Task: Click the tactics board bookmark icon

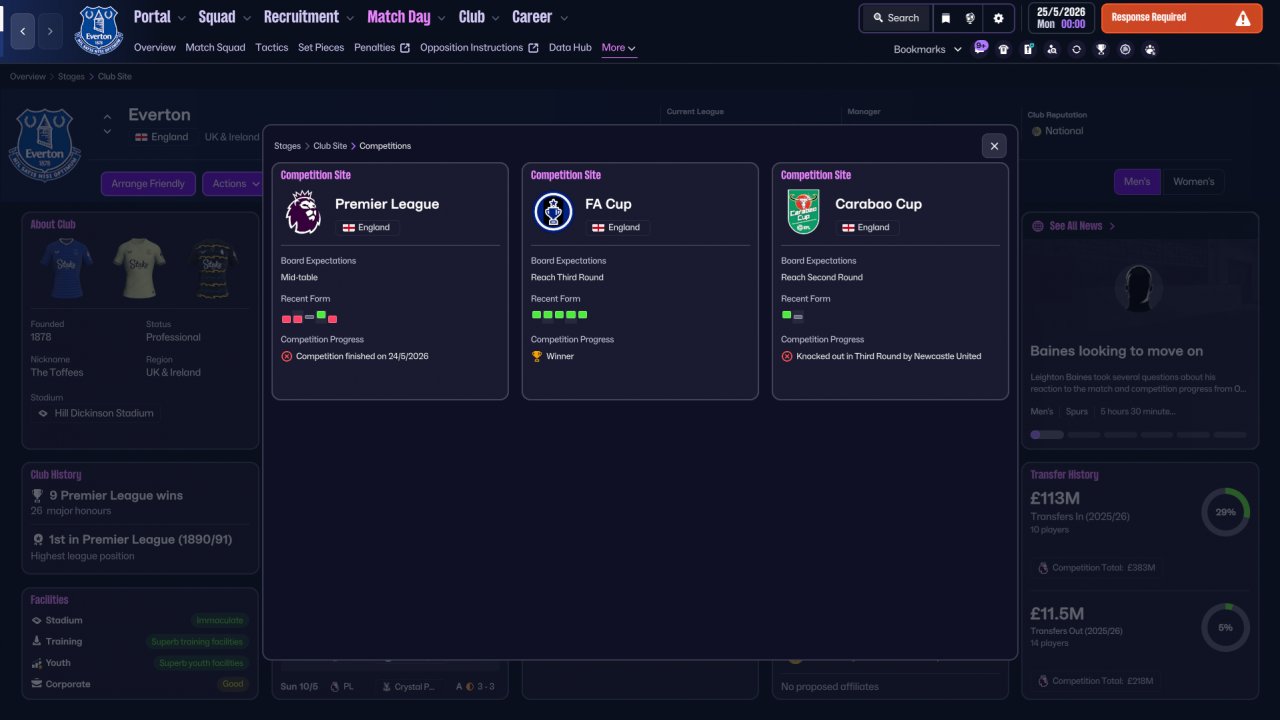Action: tap(1028, 49)
